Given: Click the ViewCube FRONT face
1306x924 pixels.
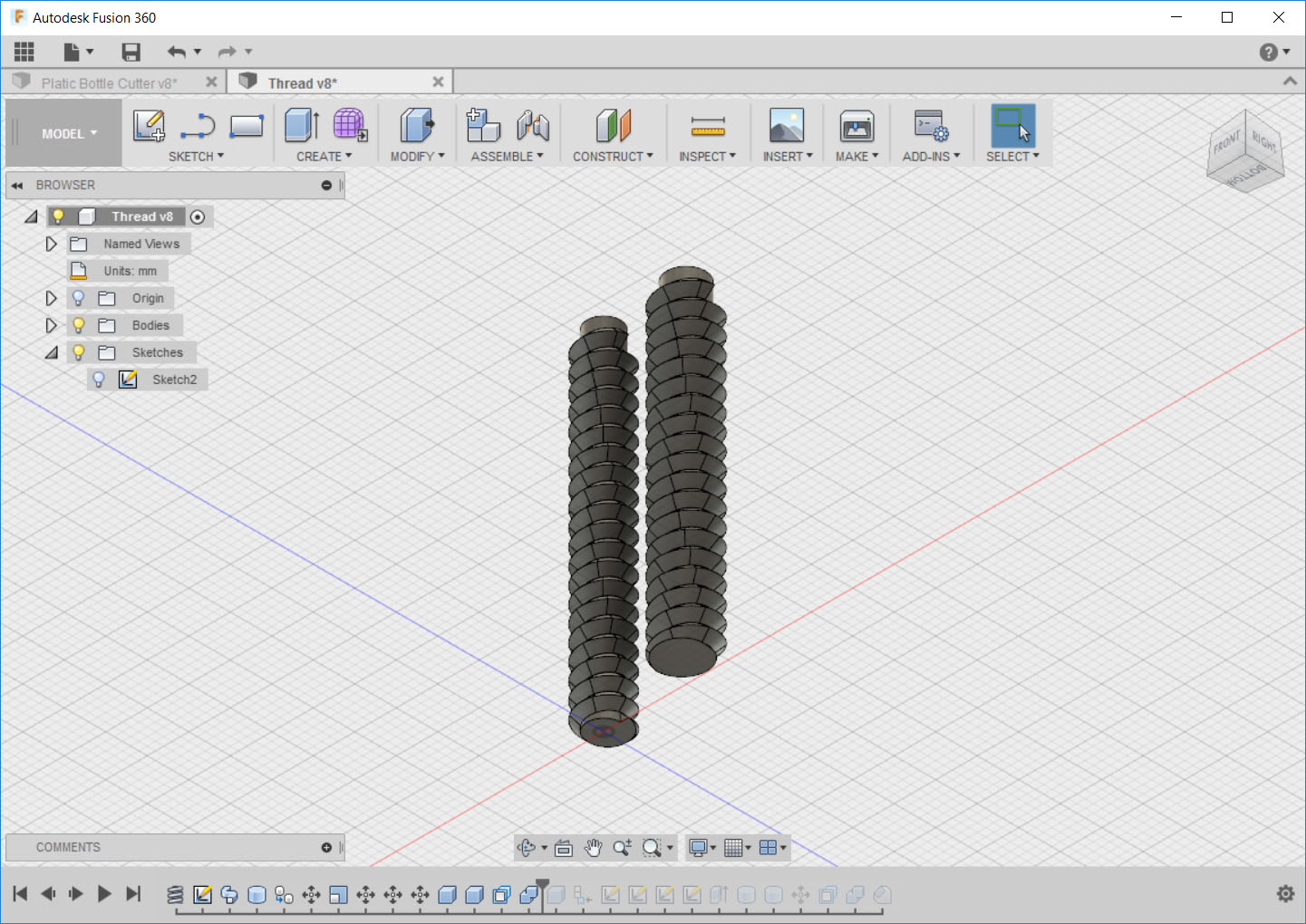Looking at the screenshot, I should click(1226, 143).
